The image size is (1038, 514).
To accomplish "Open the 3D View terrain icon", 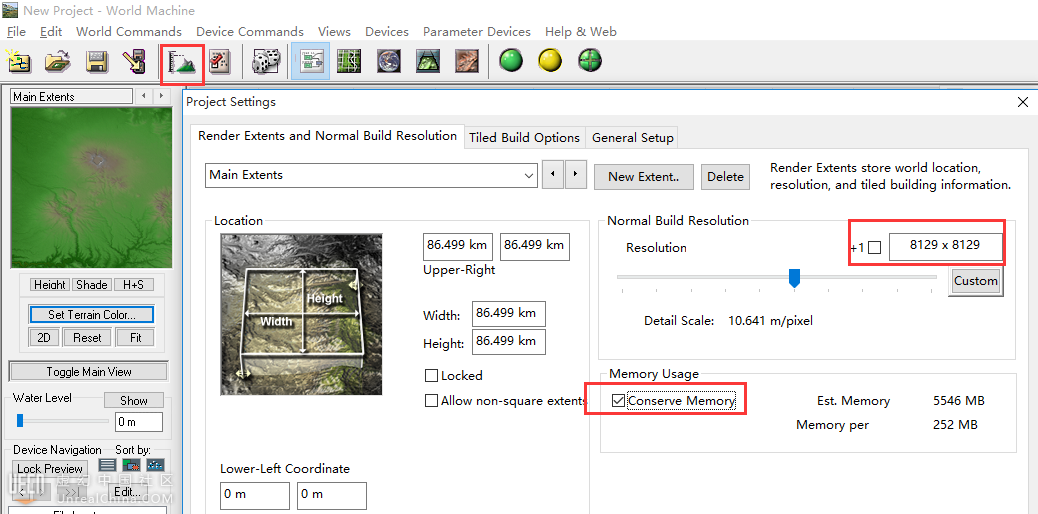I will point(428,62).
